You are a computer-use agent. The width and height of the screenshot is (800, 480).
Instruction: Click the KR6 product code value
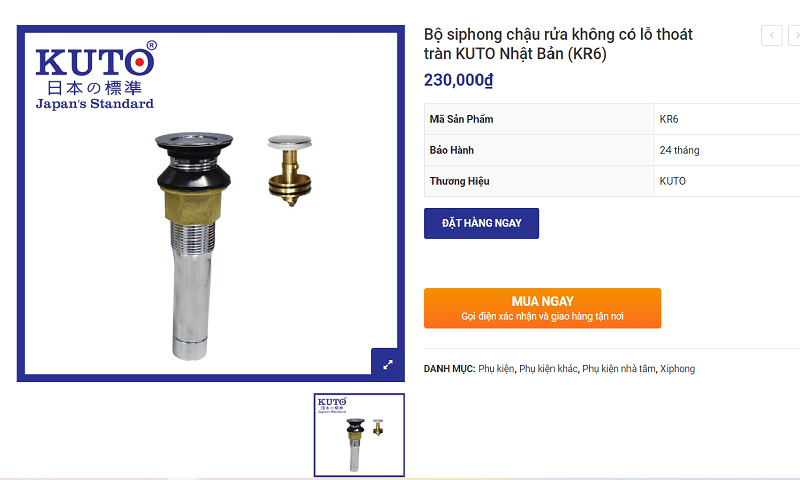(x=668, y=119)
